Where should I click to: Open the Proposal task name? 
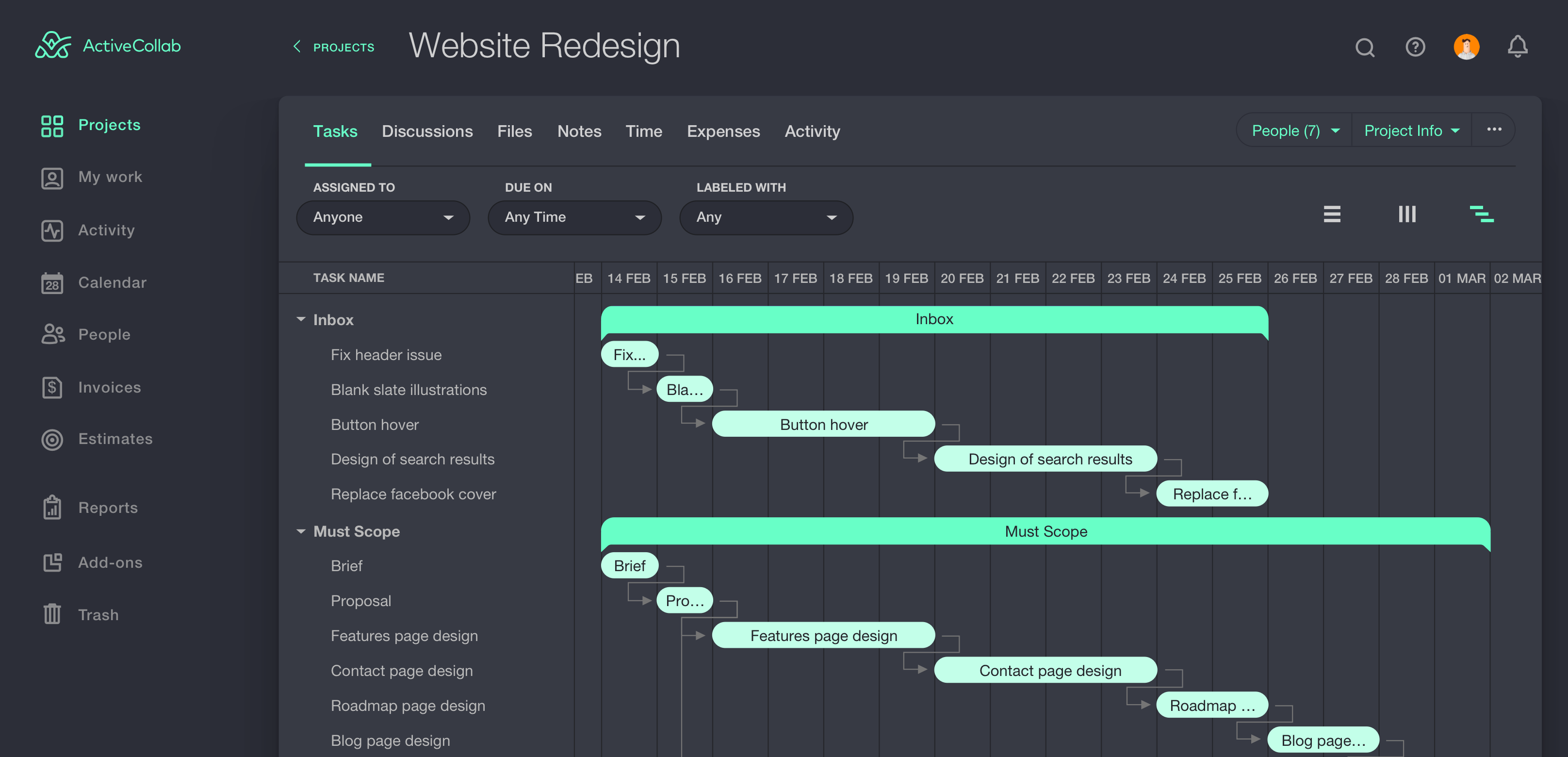pyautogui.click(x=361, y=601)
